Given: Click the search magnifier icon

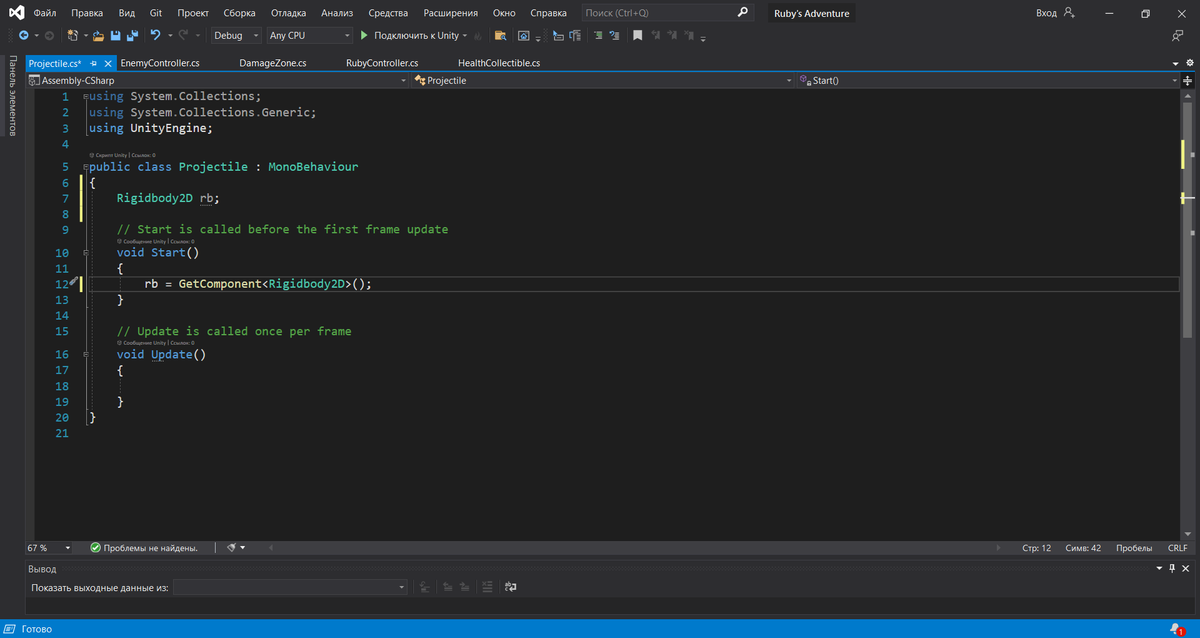Looking at the screenshot, I should coord(742,13).
